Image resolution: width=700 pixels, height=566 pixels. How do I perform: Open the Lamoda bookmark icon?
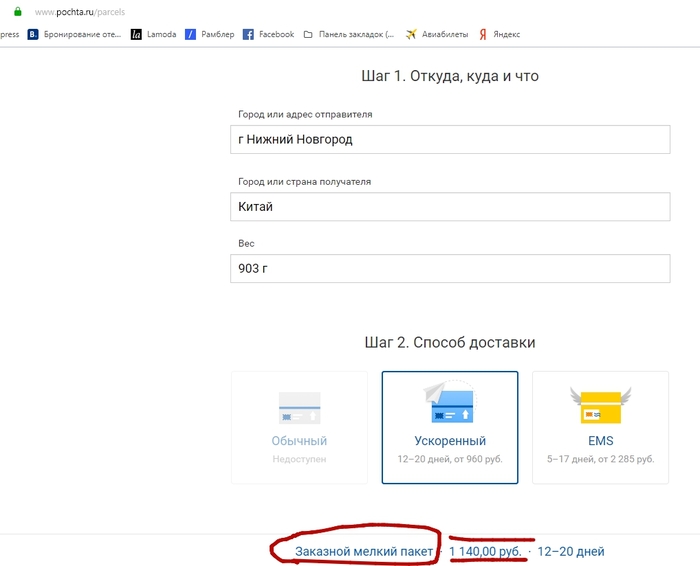[x=136, y=34]
